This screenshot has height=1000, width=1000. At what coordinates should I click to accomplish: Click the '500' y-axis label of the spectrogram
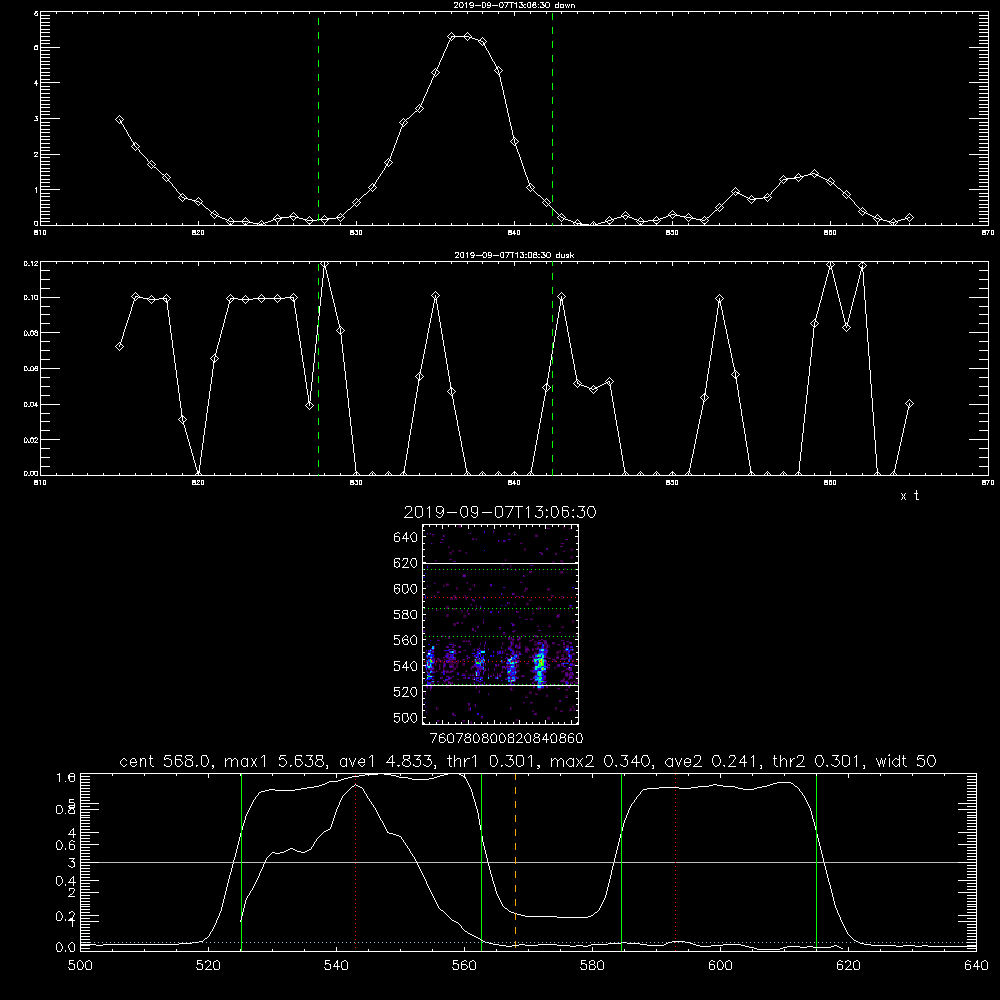(x=406, y=717)
